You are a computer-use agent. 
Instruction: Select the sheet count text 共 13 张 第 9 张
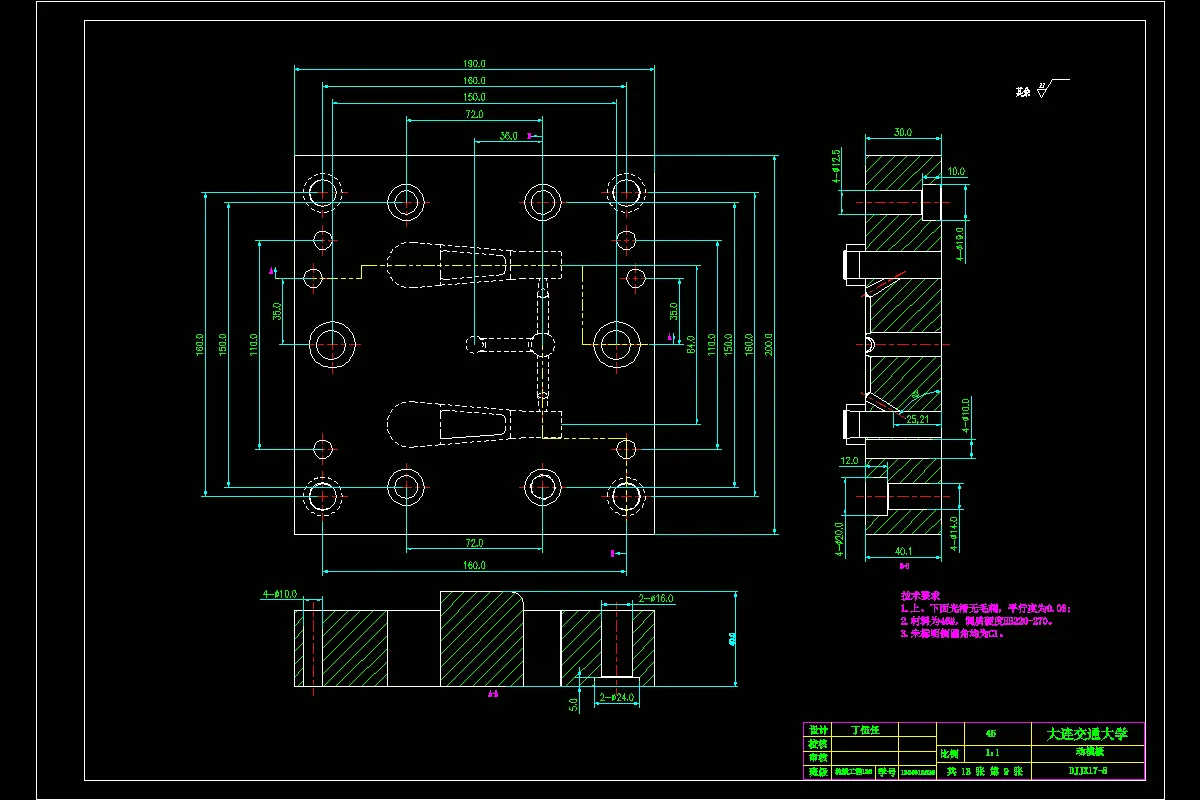(985, 771)
